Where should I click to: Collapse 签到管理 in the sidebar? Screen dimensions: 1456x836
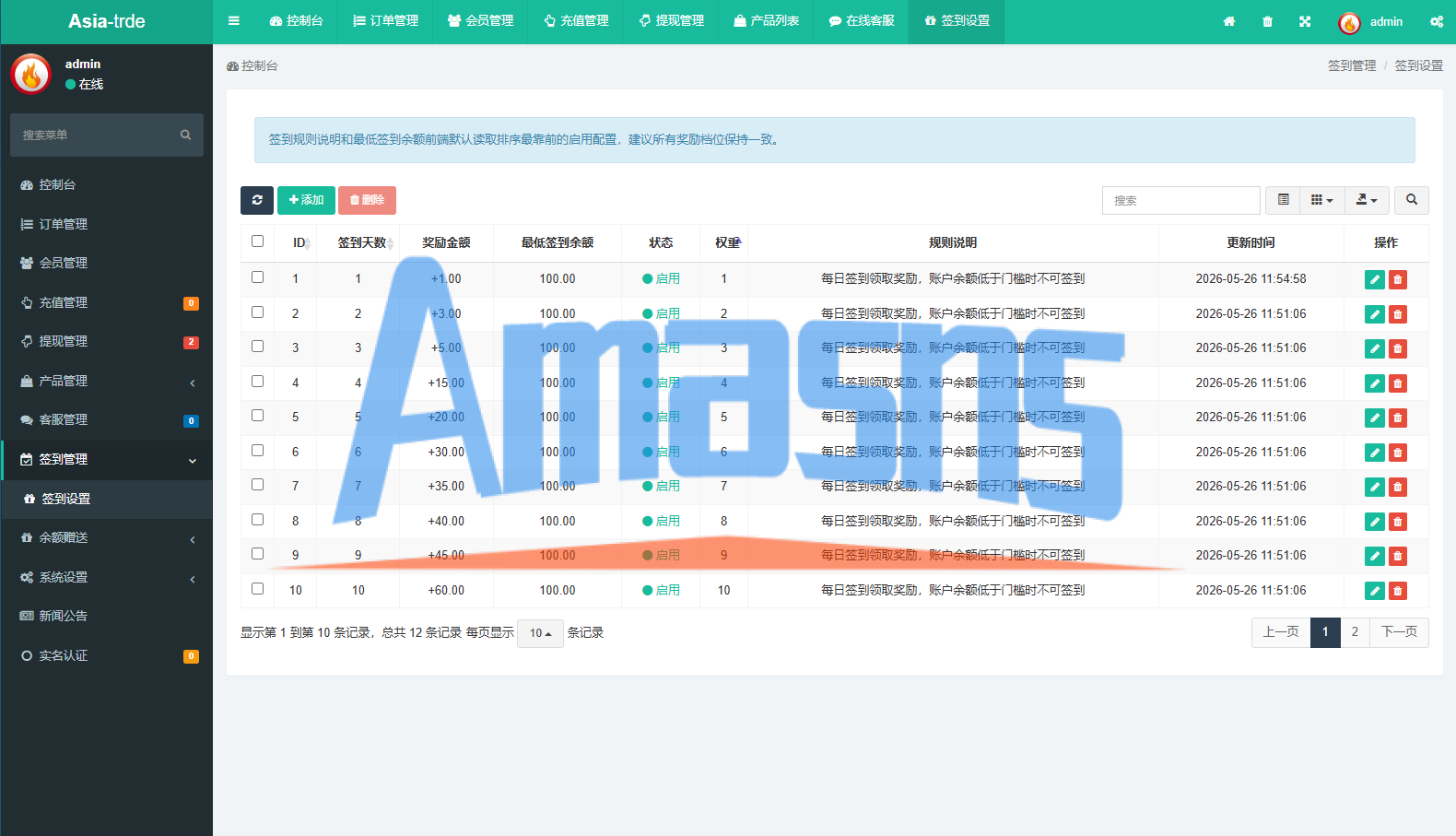[x=106, y=459]
